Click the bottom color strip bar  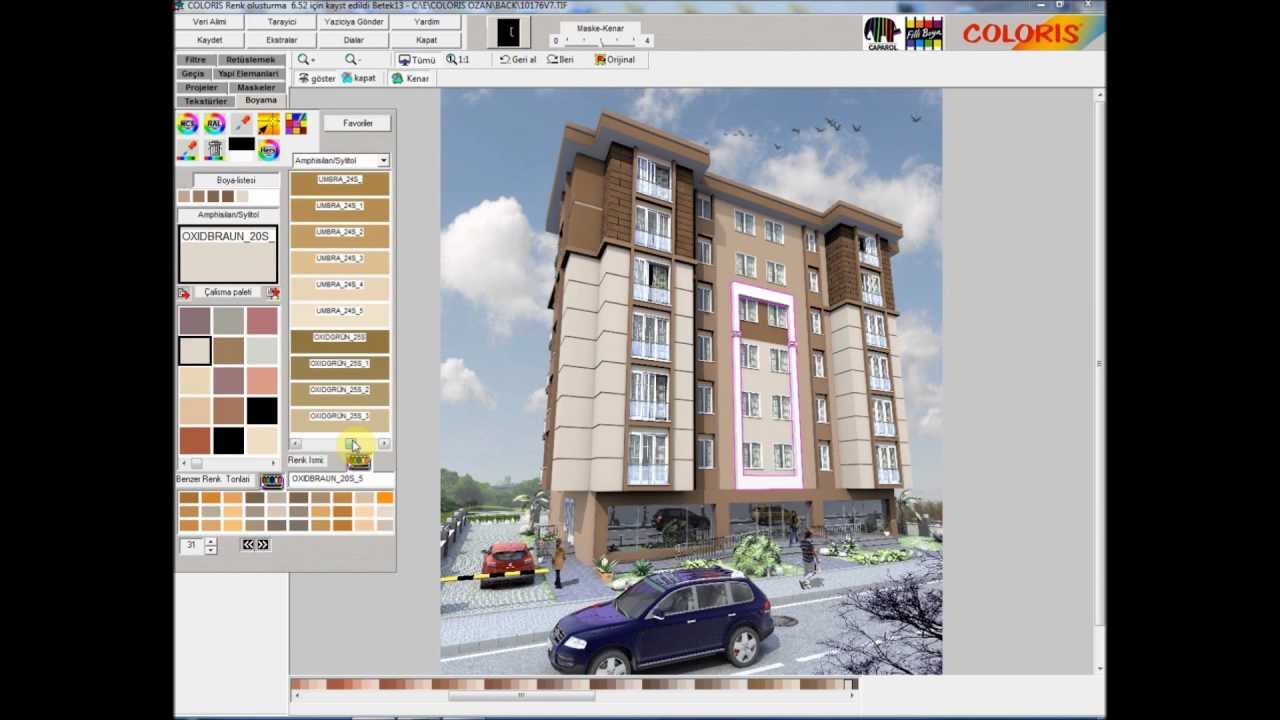point(573,684)
